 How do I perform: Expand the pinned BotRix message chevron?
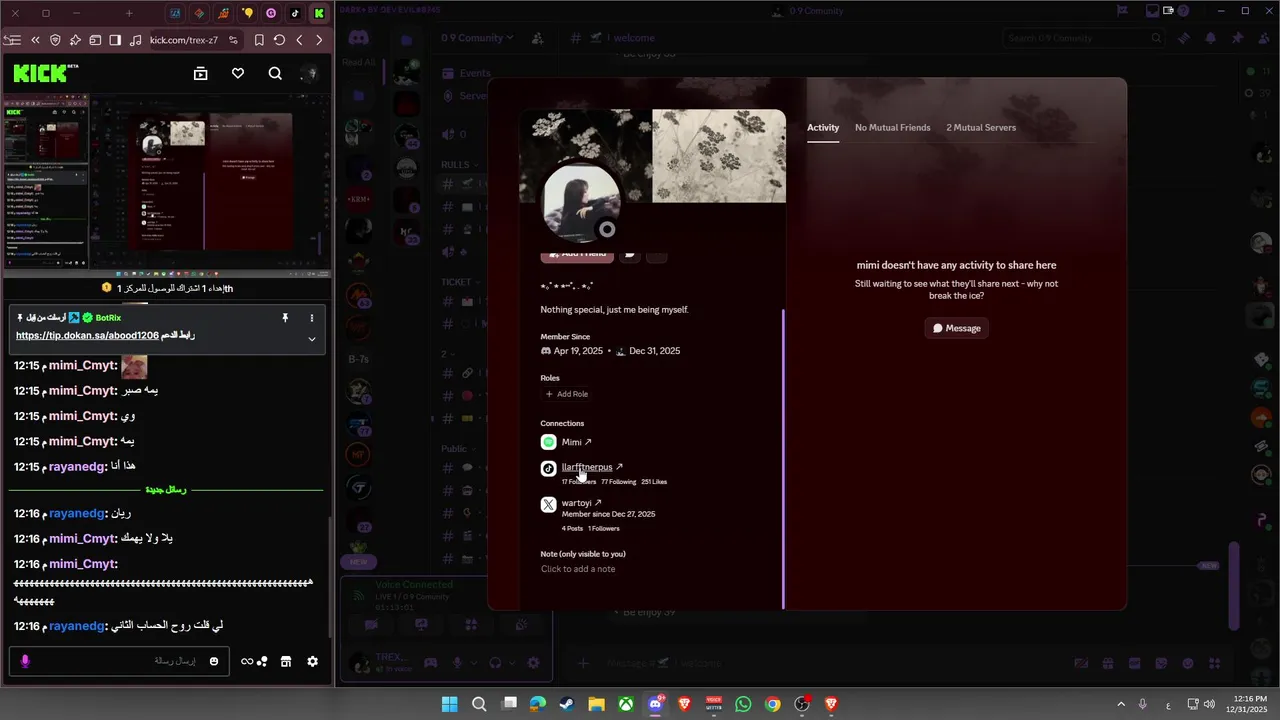point(312,338)
